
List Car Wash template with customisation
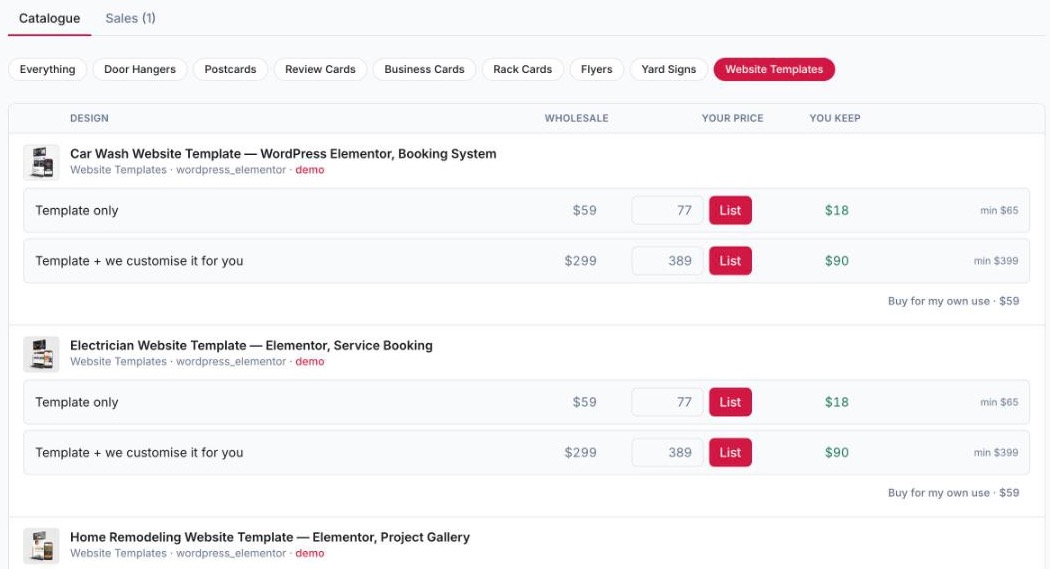click(731, 261)
